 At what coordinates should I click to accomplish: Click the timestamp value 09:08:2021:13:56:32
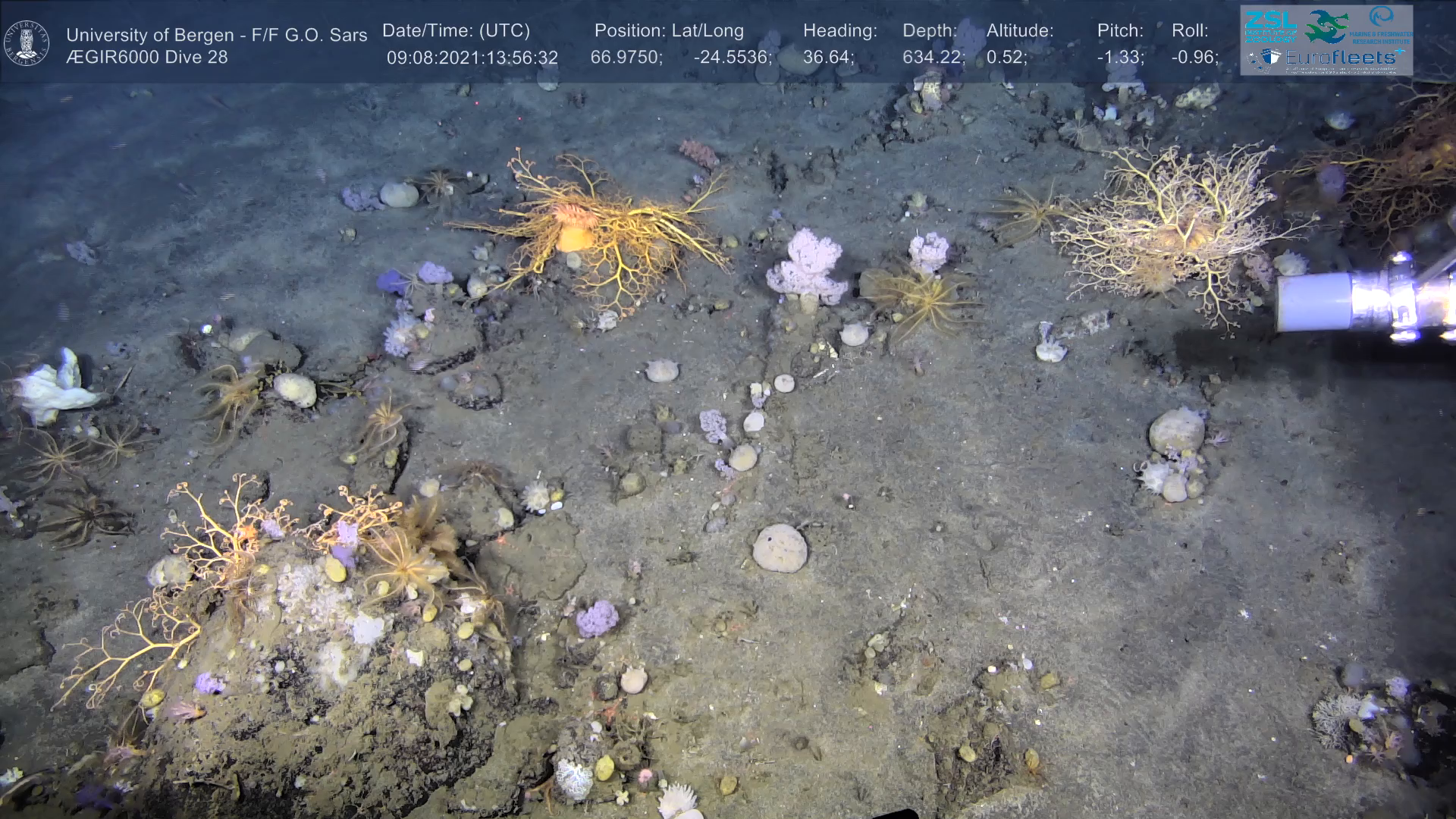(472, 58)
